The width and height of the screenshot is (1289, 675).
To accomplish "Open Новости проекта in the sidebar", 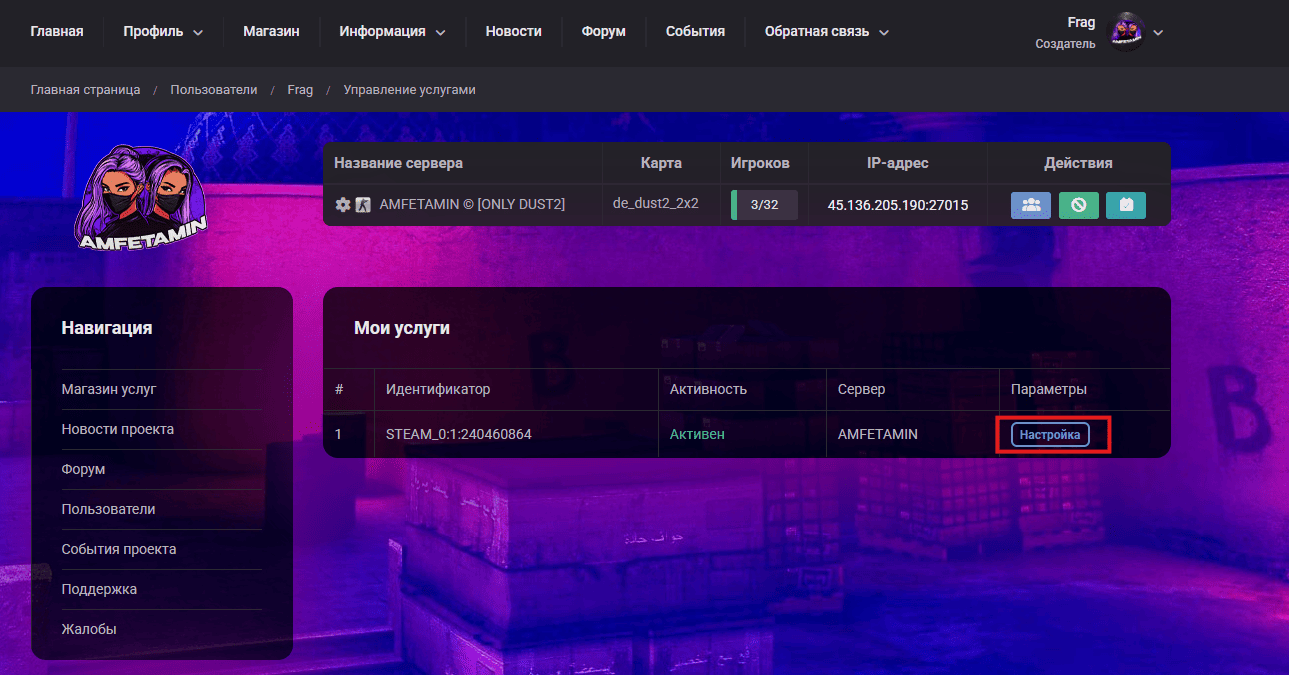I will pyautogui.click(x=118, y=429).
